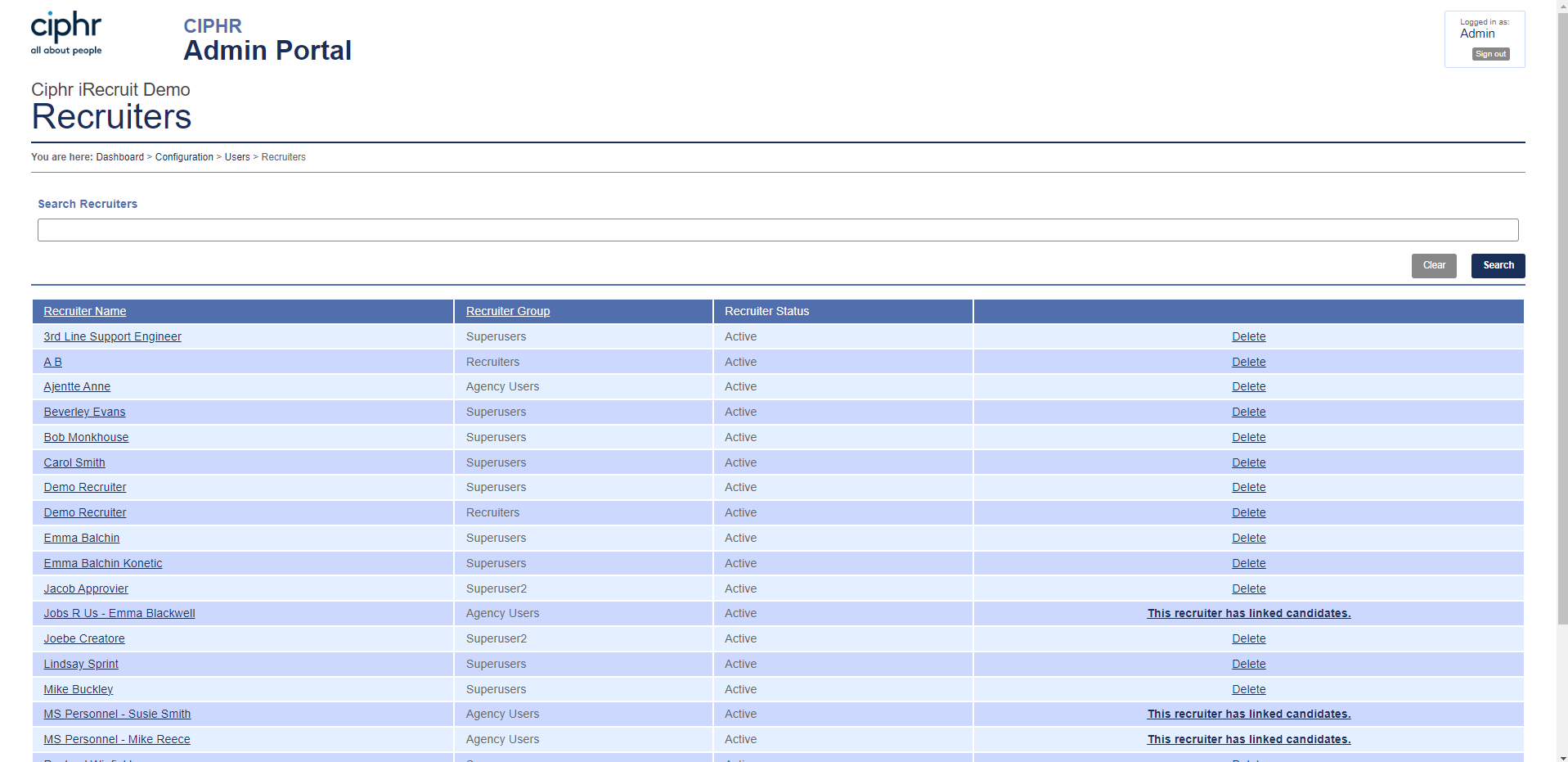Delete the Beverley Evans recruiter
1568x762 pixels.
(x=1248, y=412)
